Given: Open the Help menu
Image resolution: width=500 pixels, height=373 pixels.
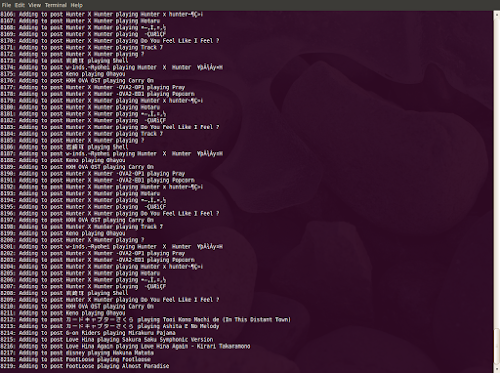Looking at the screenshot, I should 77,5.
